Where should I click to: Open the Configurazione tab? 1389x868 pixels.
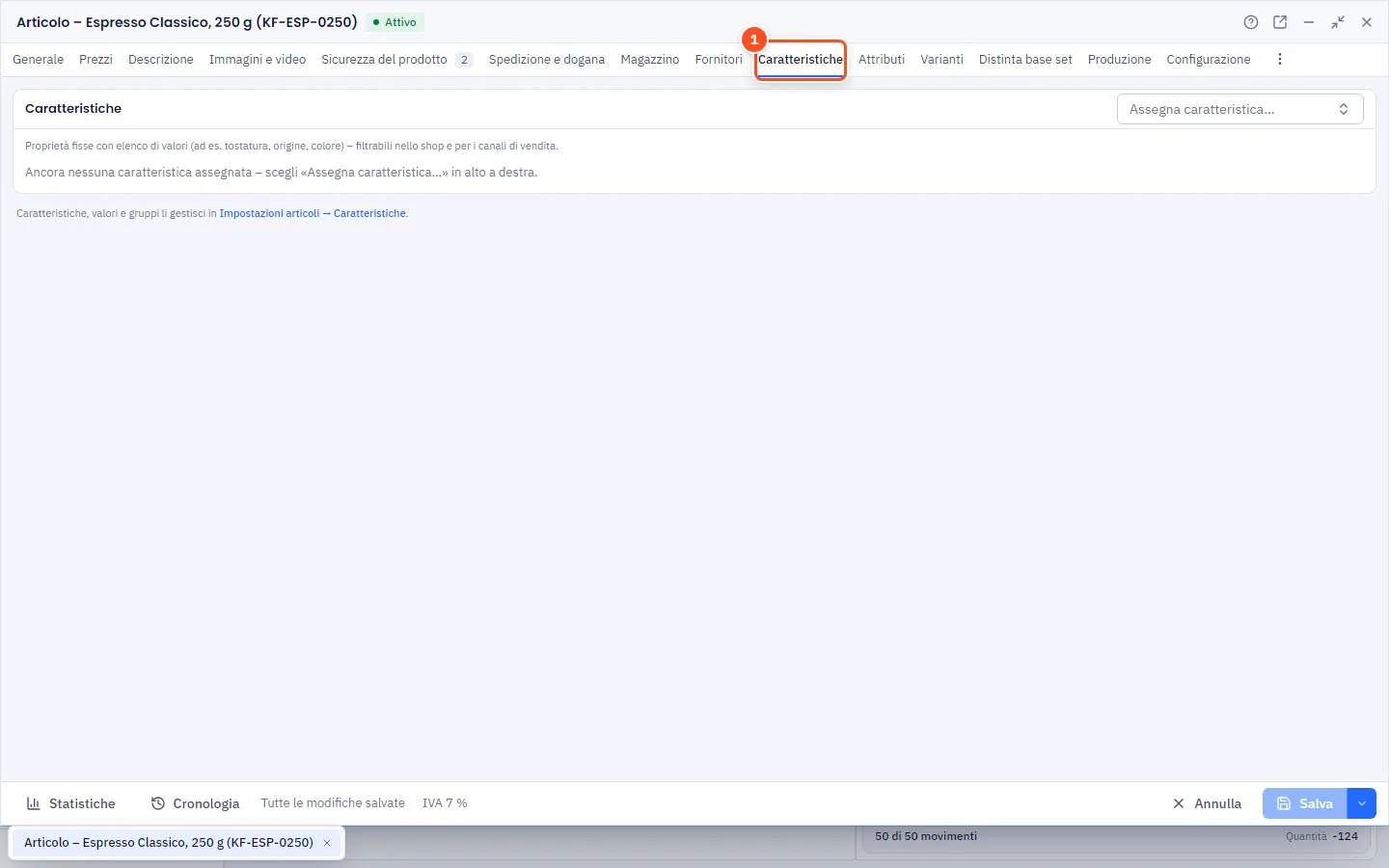pyautogui.click(x=1209, y=59)
